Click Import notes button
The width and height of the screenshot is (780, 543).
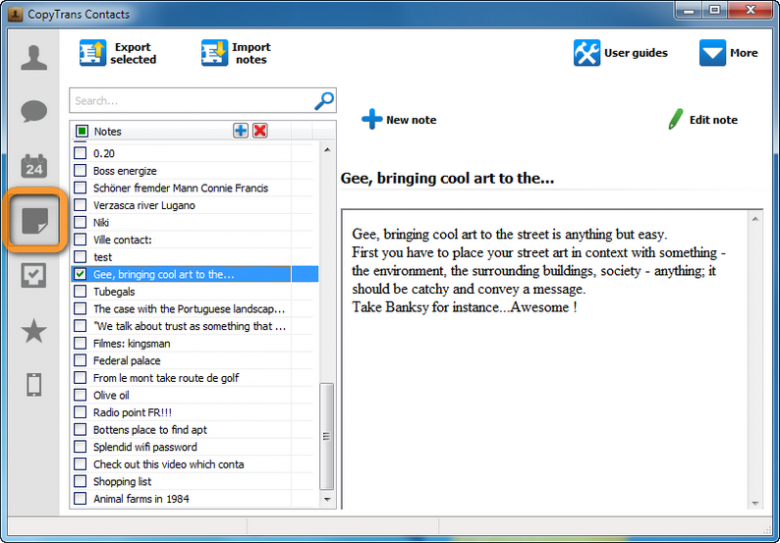[x=236, y=53]
